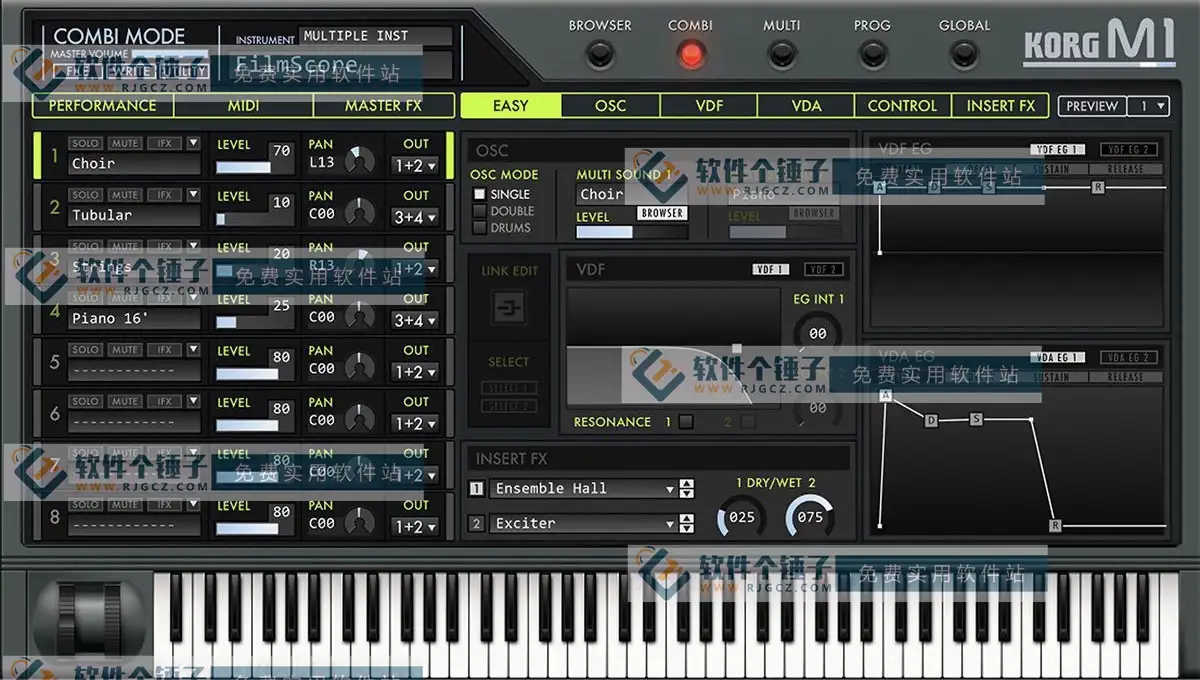The height and width of the screenshot is (680, 1200).
Task: Click the VDA EG attack point A
Action: (x=886, y=396)
